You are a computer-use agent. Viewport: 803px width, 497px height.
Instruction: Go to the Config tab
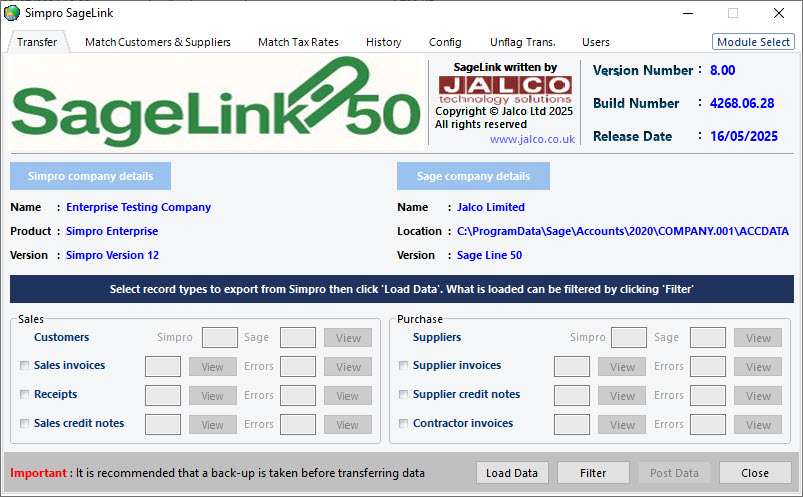point(445,42)
